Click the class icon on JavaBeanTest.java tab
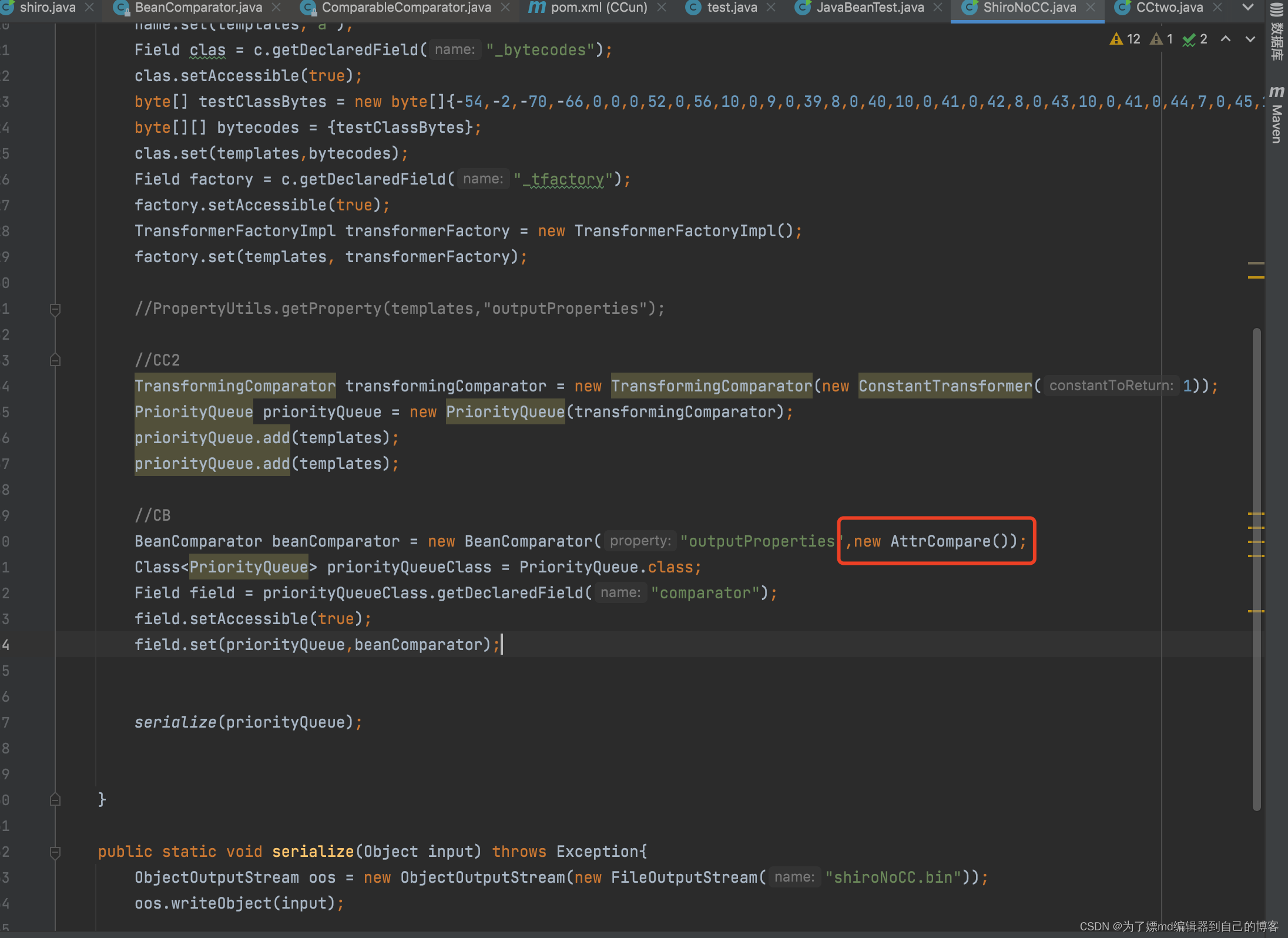 803,8
